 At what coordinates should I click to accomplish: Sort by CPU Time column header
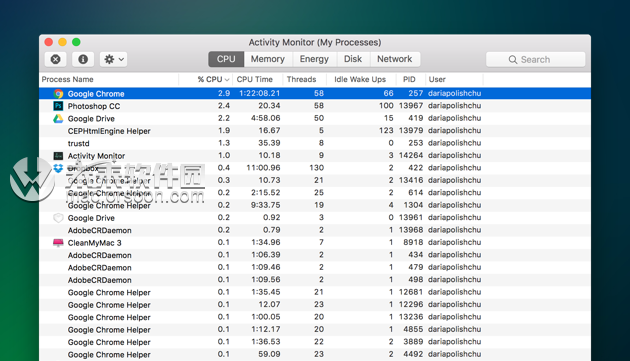point(258,79)
